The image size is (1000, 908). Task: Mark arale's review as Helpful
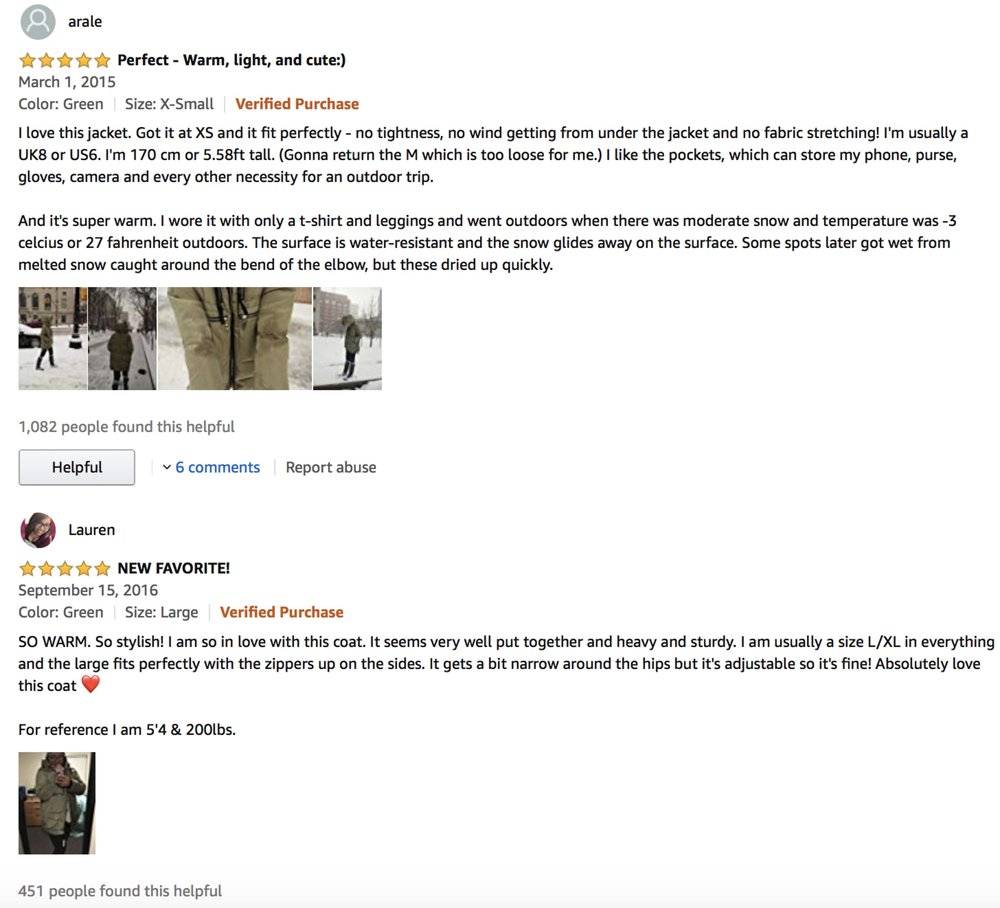pos(77,467)
